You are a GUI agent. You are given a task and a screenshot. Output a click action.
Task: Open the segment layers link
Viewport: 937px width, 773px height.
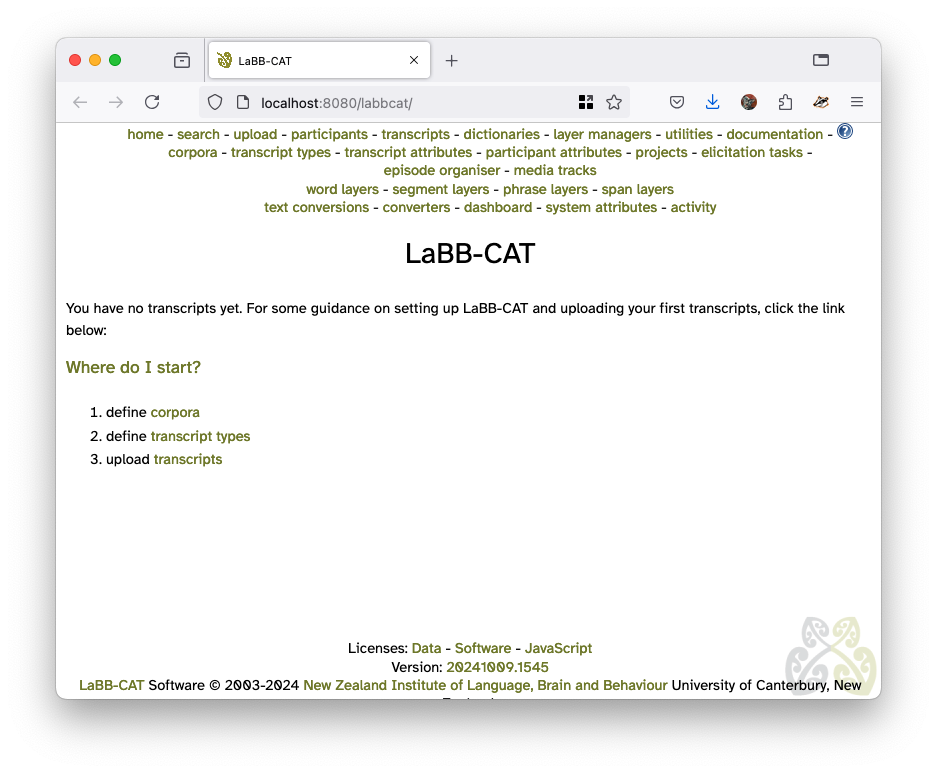pos(440,189)
